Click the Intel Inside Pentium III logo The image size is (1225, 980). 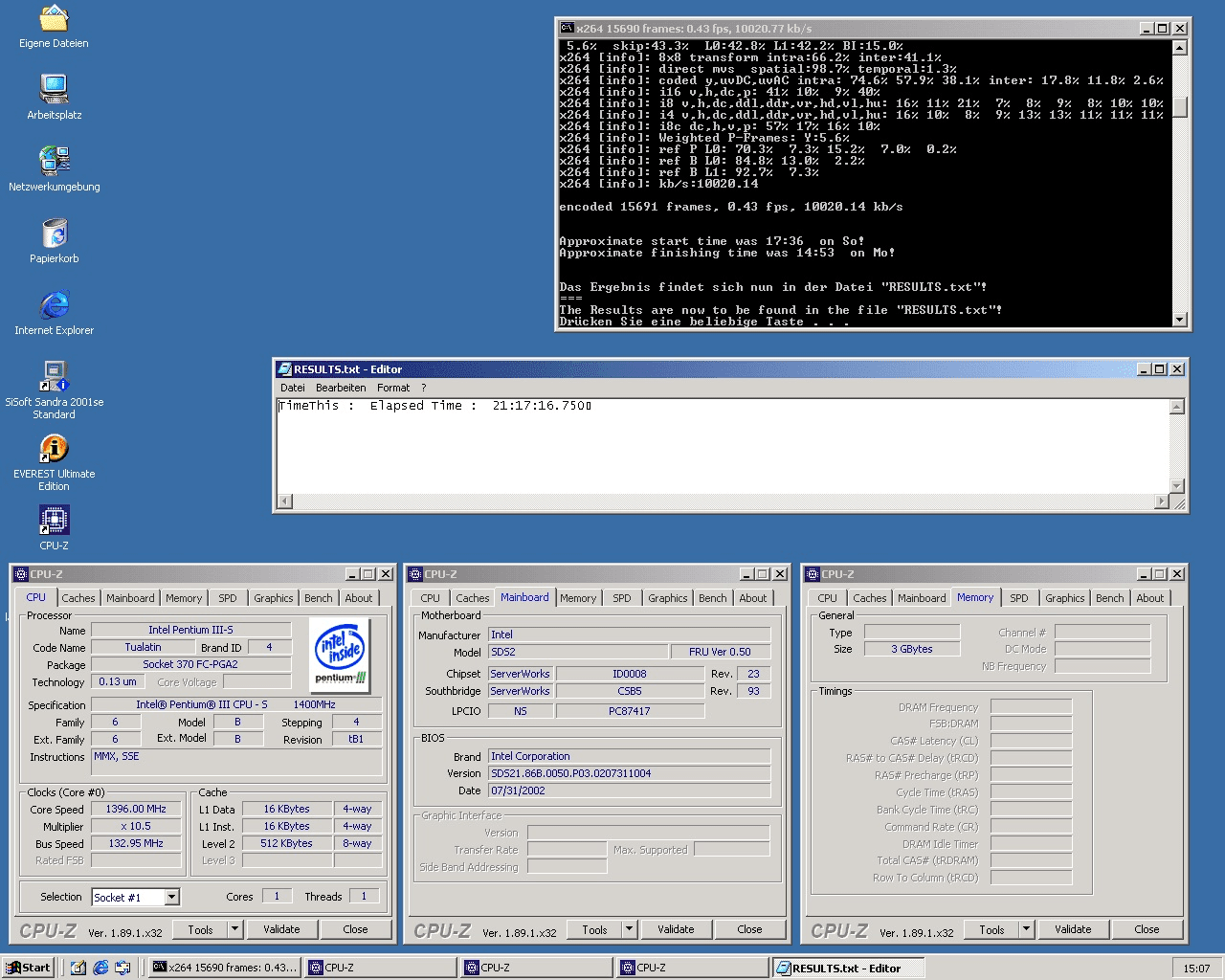(341, 655)
